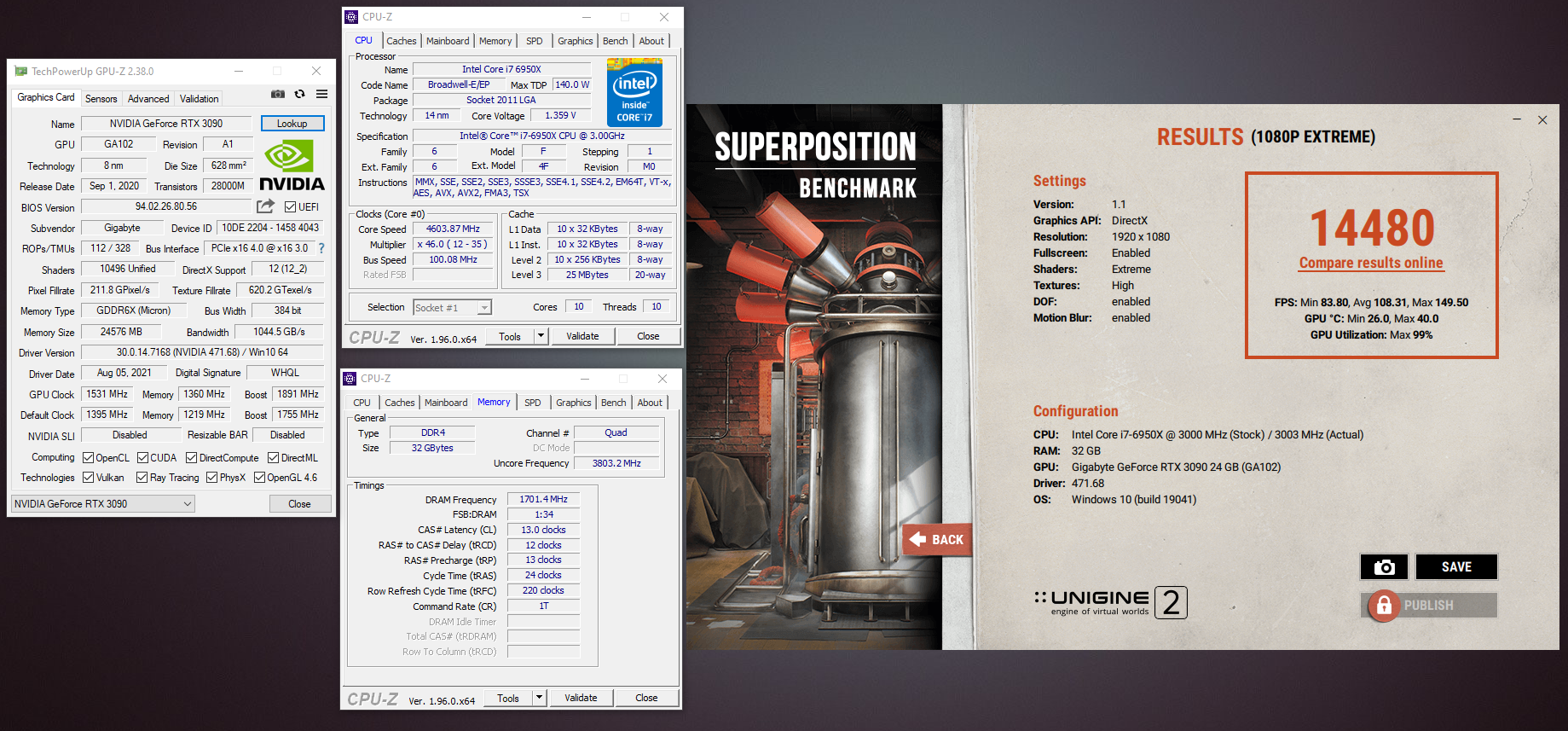Click the SAVE button in Superposition results
This screenshot has width=1568, height=731.
pyautogui.click(x=1456, y=567)
